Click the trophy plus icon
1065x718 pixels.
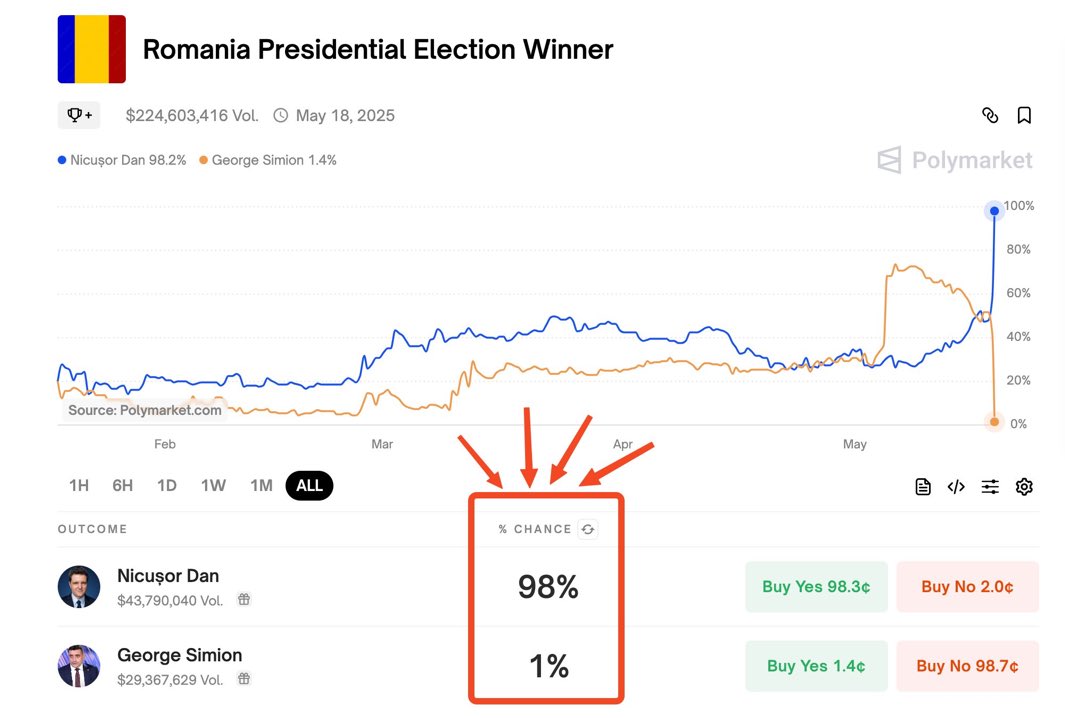pos(79,115)
